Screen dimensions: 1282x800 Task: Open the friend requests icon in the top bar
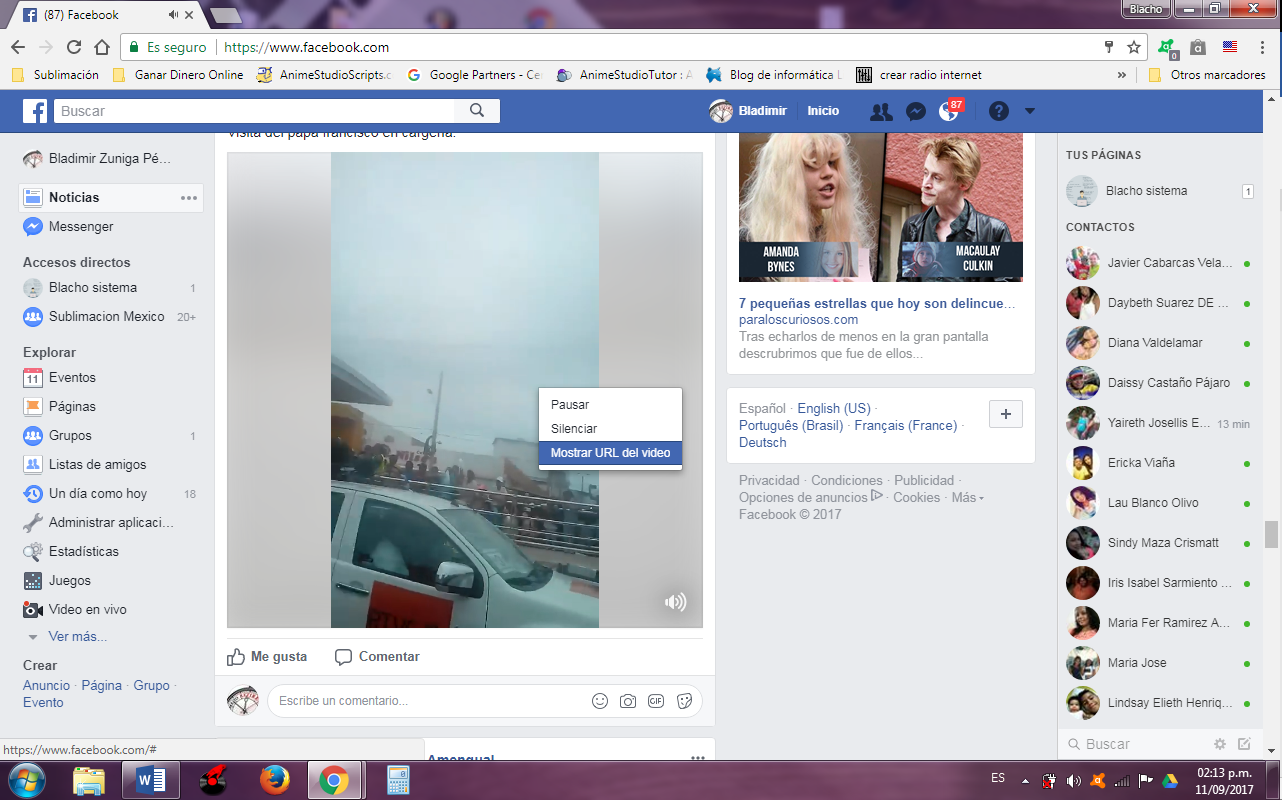(x=880, y=111)
